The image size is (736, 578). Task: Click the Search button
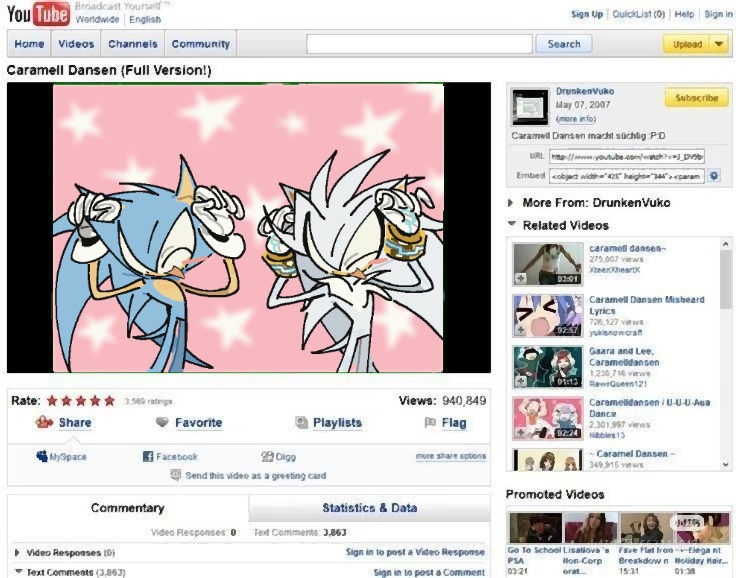(x=564, y=44)
